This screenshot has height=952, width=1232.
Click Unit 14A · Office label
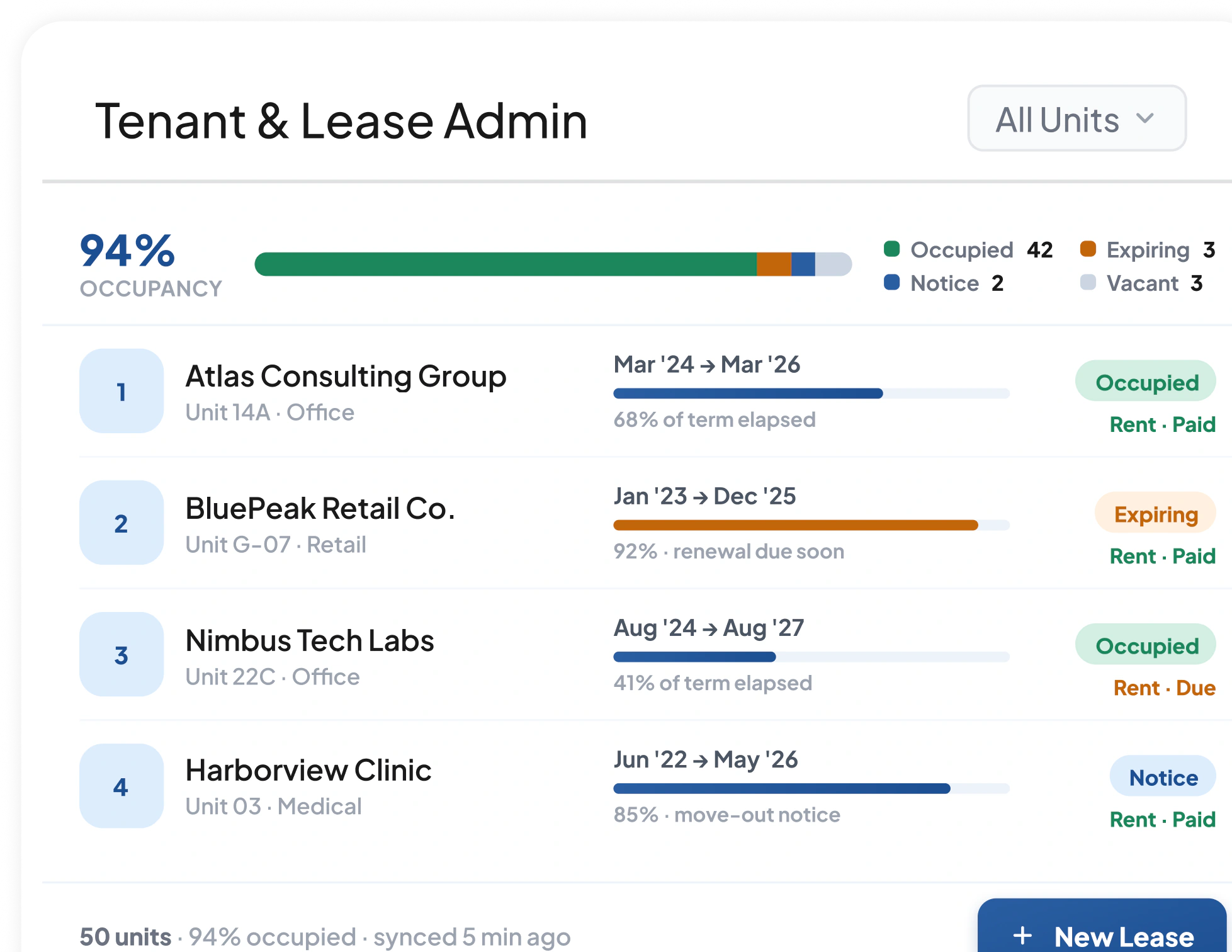click(x=270, y=412)
